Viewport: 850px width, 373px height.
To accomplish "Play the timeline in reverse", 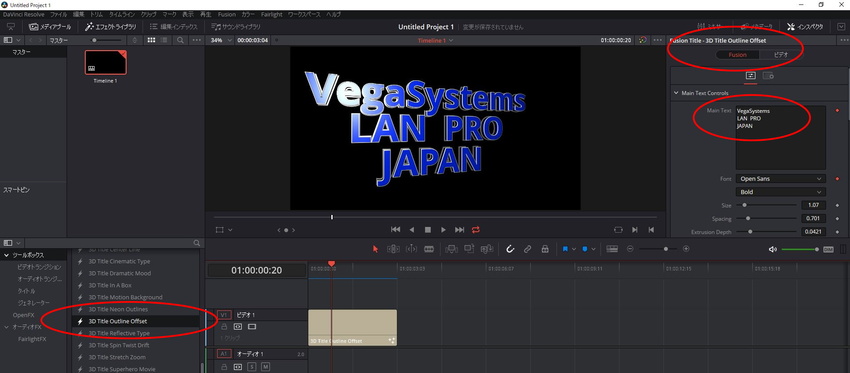I will click(x=411, y=230).
